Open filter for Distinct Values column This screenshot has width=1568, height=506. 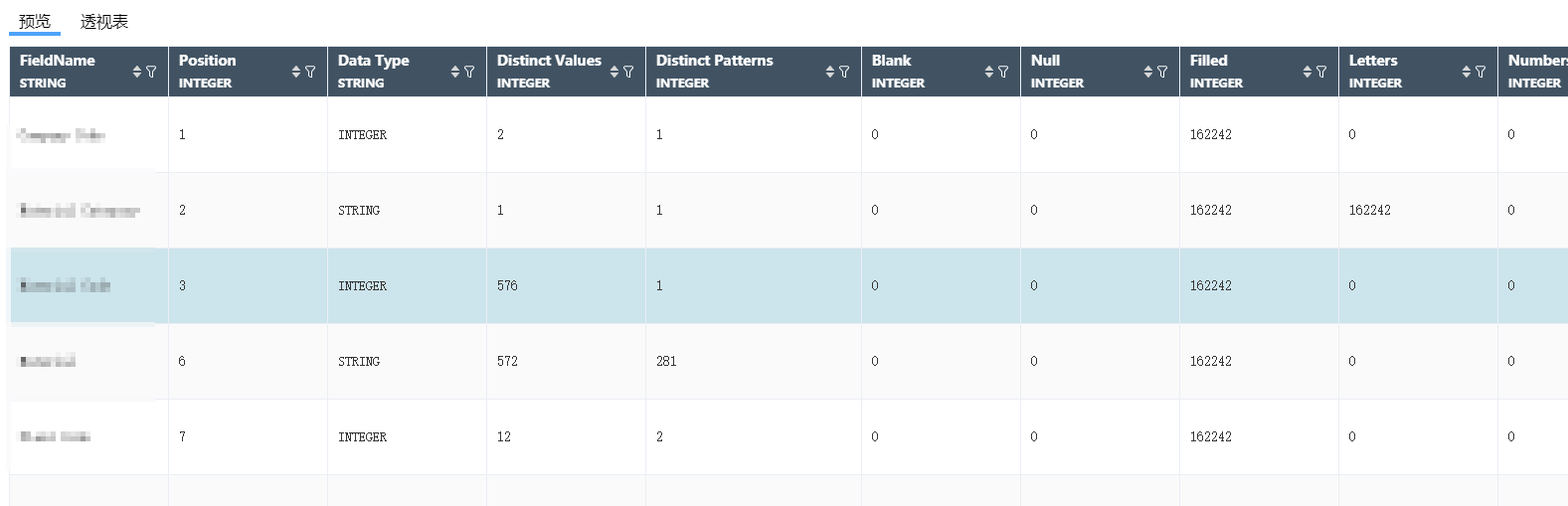coord(628,72)
